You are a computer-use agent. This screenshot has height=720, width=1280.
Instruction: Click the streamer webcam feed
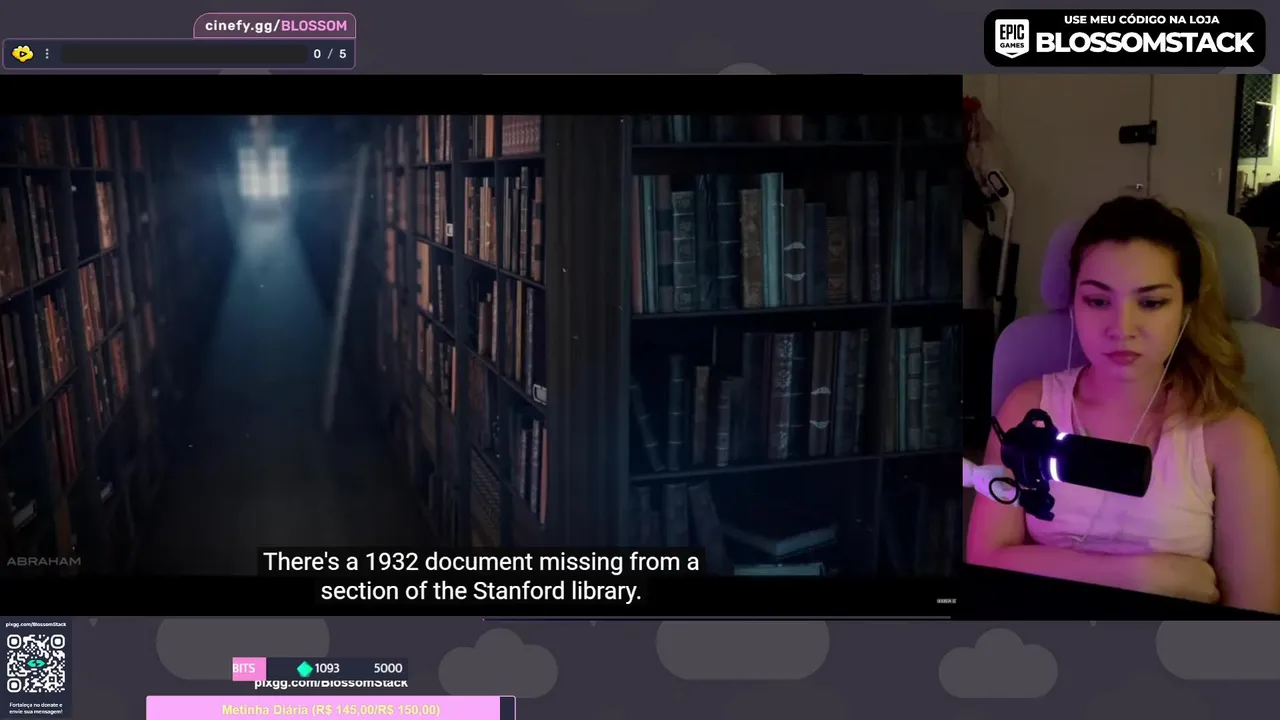tap(1121, 345)
